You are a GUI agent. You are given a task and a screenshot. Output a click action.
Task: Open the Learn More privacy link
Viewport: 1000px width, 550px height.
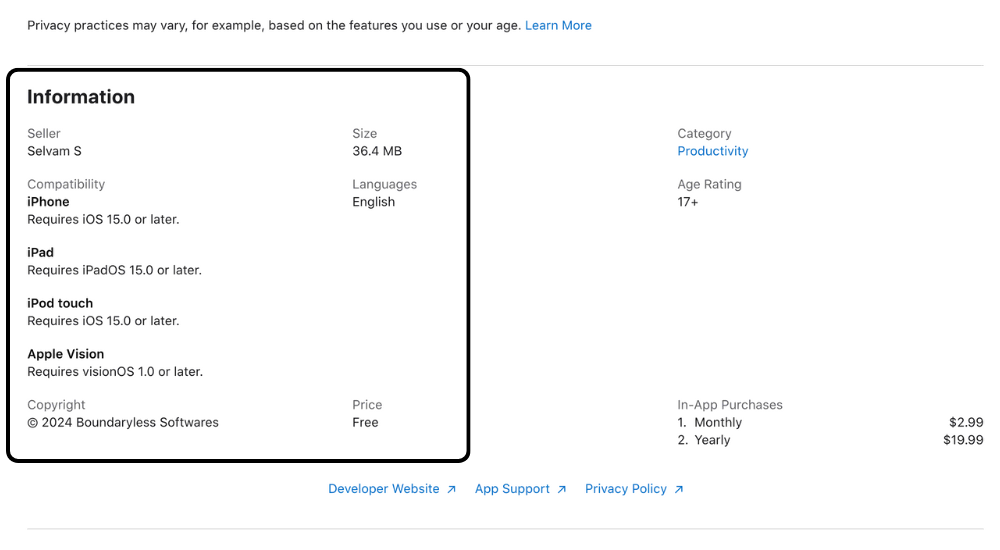(x=558, y=25)
